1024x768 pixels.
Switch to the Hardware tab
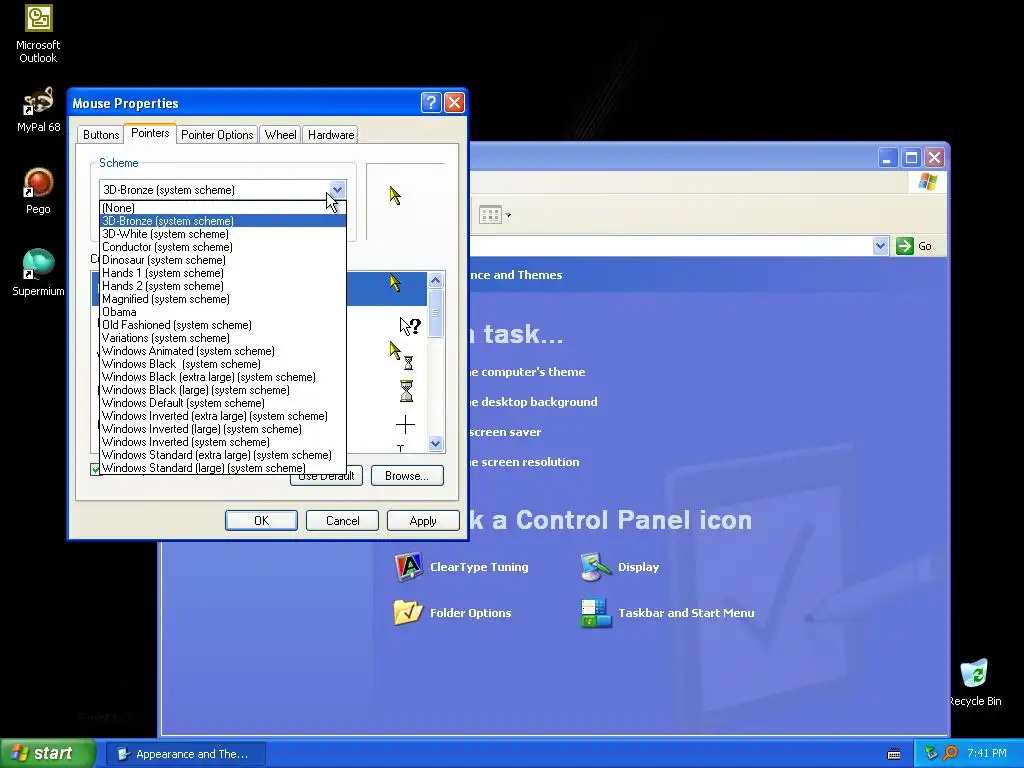coord(331,135)
